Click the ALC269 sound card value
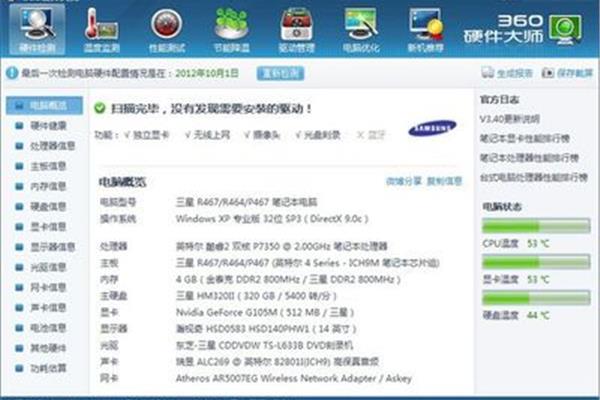 (277, 362)
